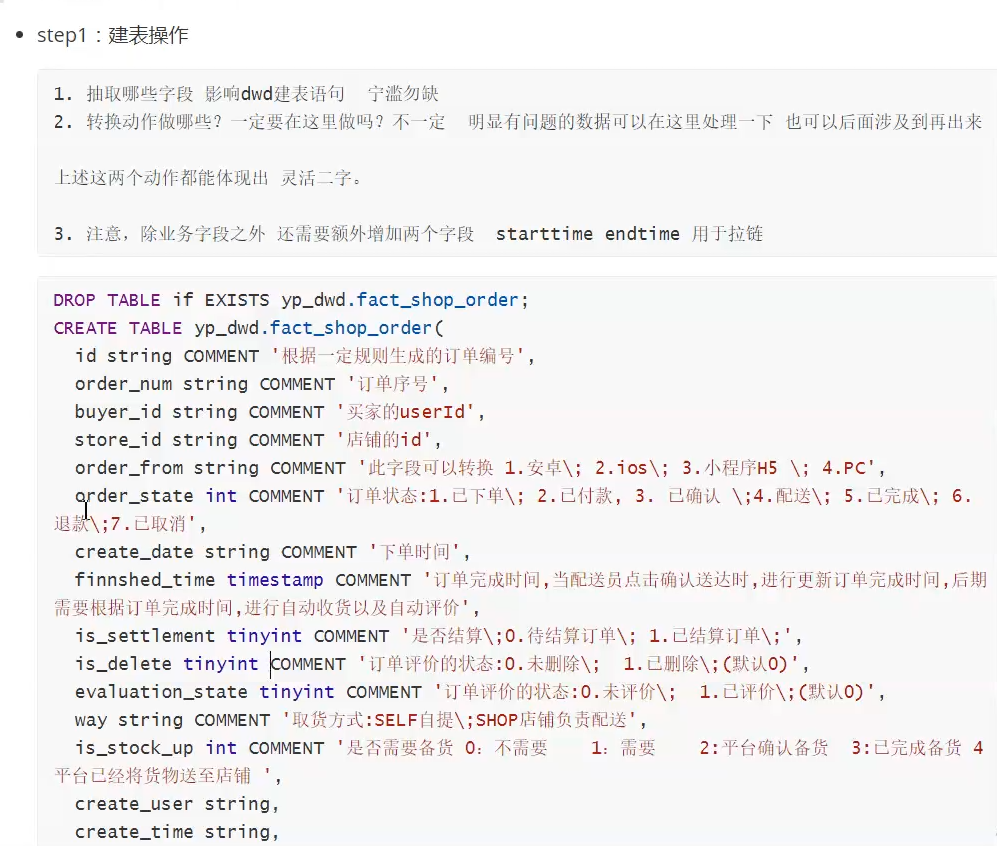This screenshot has height=846, width=997.
Task: Click the 'CREATE TABLE yp_dwd.fact_shop_order(' line
Action: pyautogui.click(x=249, y=328)
